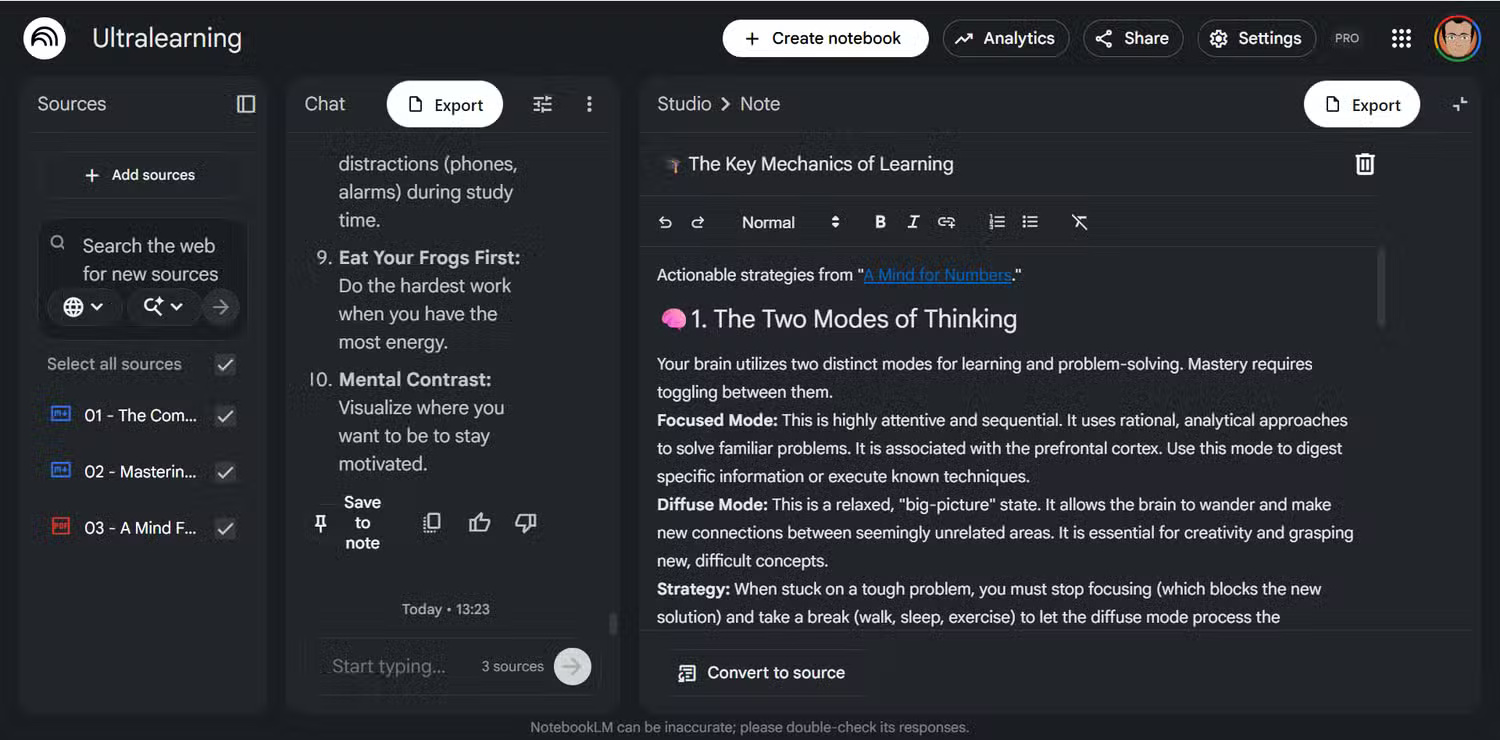The image size is (1500, 740).
Task: Open Google apps grid
Action: [1401, 38]
